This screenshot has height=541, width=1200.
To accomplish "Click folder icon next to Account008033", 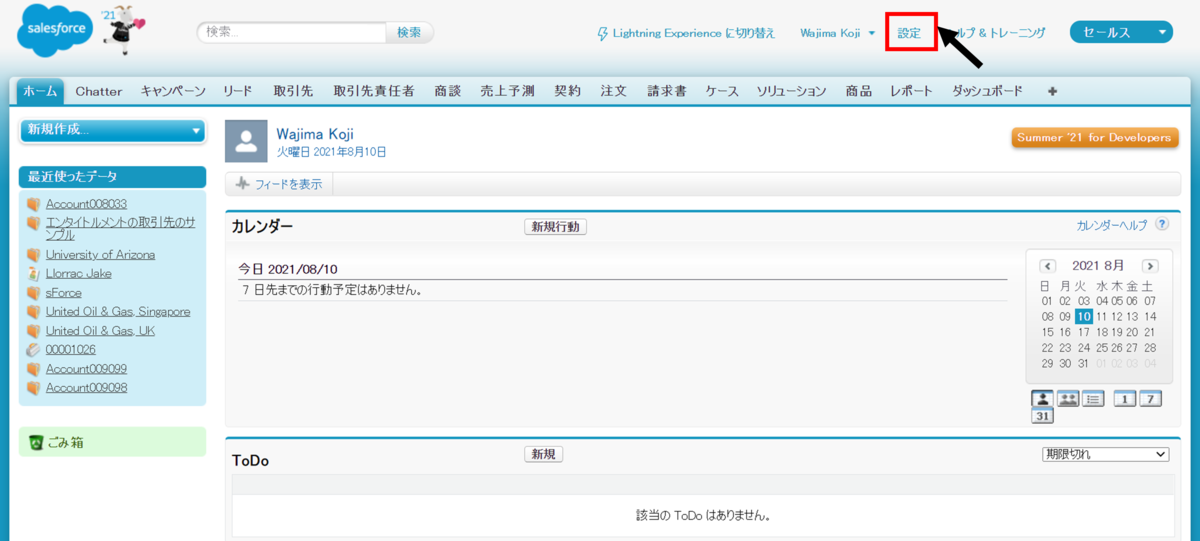I will [34, 204].
